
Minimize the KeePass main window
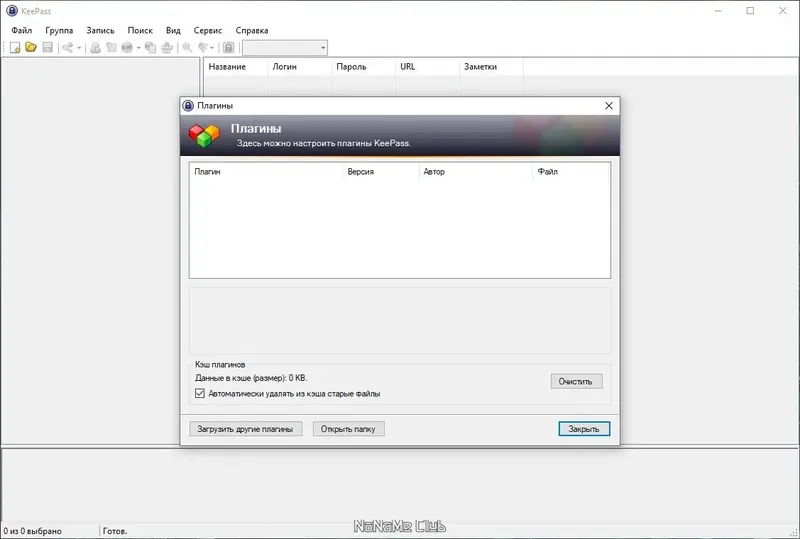(x=718, y=11)
